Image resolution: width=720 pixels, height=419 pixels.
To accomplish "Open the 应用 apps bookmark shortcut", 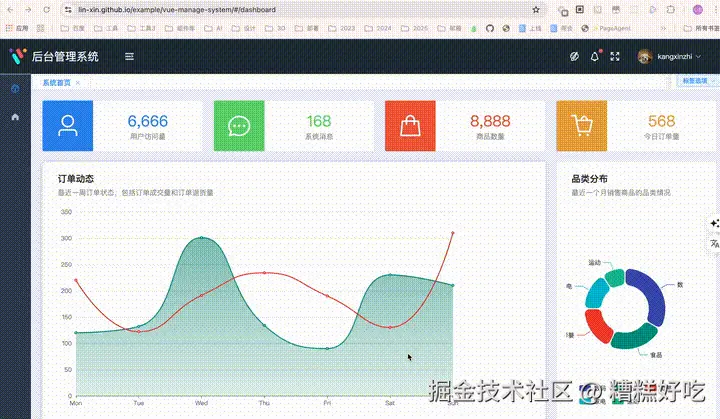I will (x=17, y=28).
